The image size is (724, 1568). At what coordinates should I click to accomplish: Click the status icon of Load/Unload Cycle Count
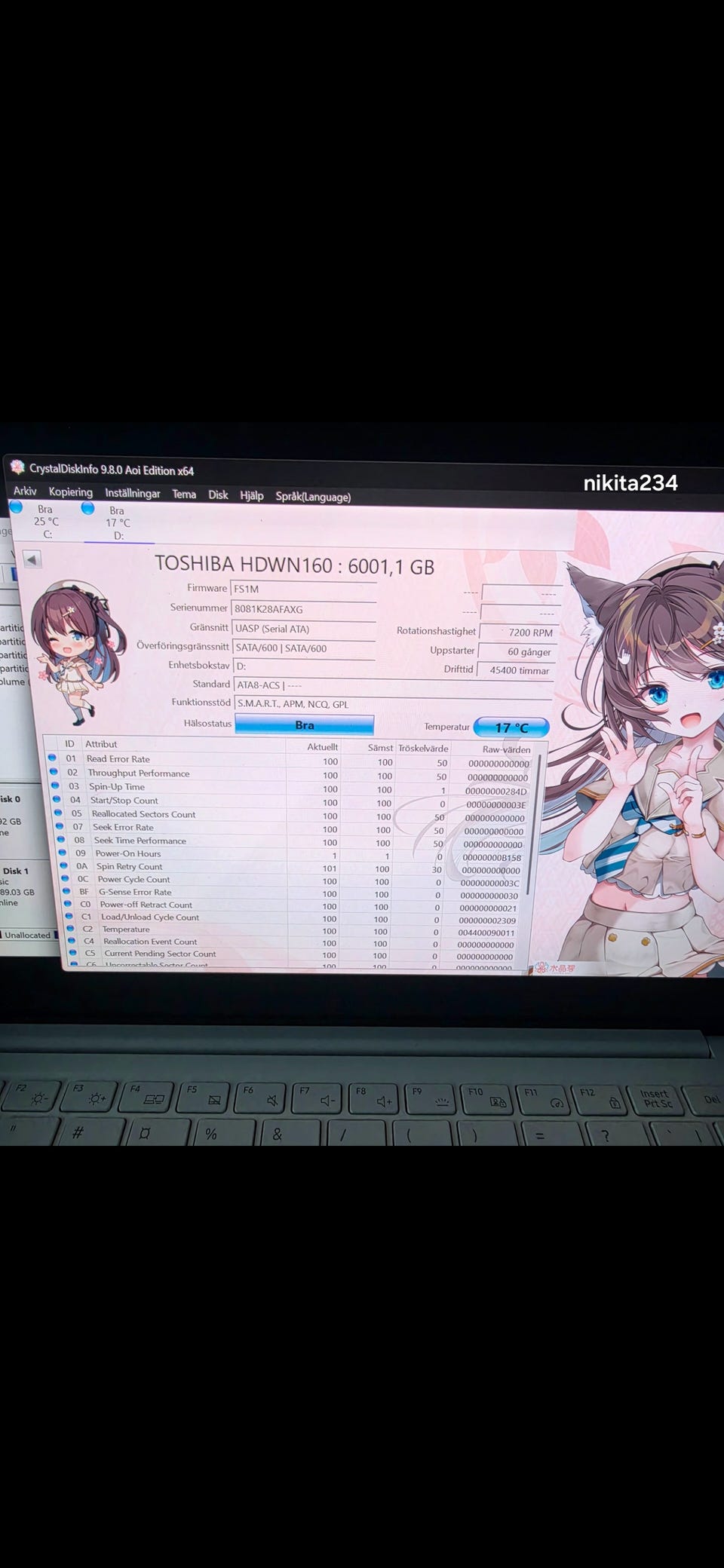pos(69,917)
